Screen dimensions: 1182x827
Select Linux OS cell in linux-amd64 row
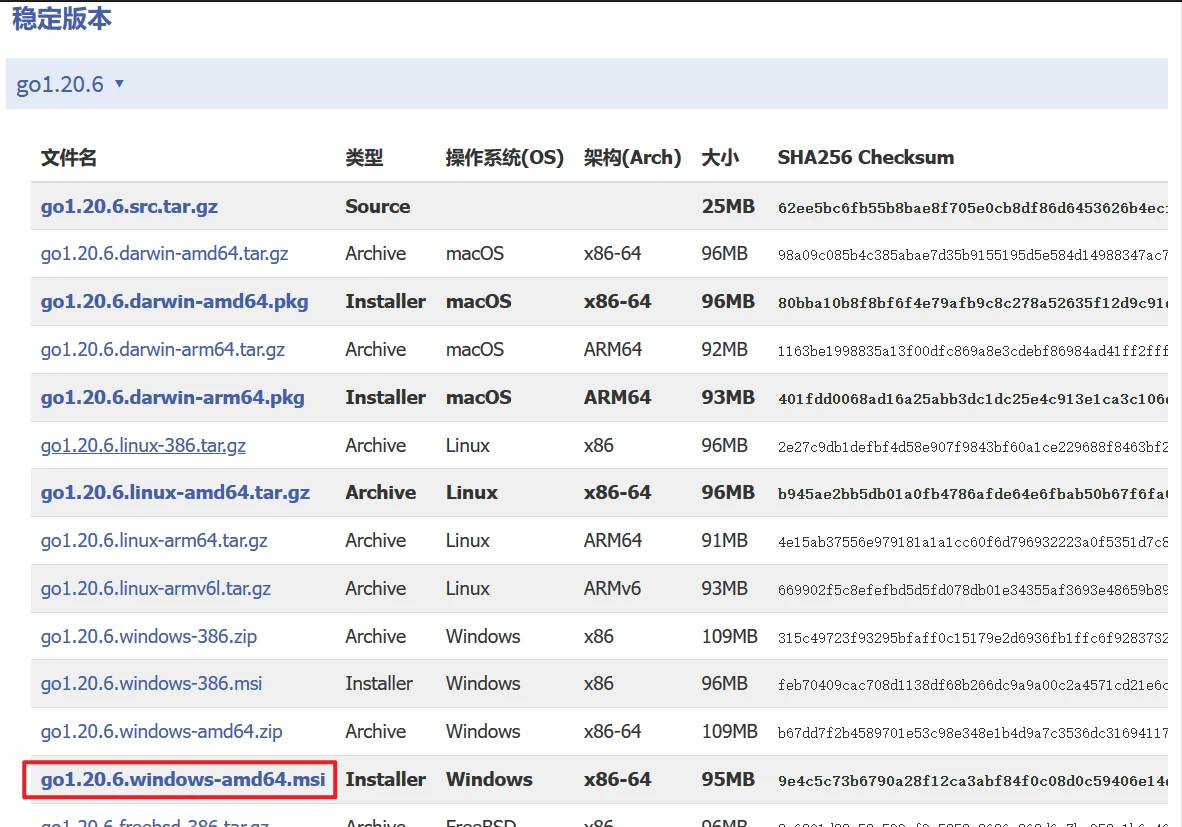click(472, 493)
